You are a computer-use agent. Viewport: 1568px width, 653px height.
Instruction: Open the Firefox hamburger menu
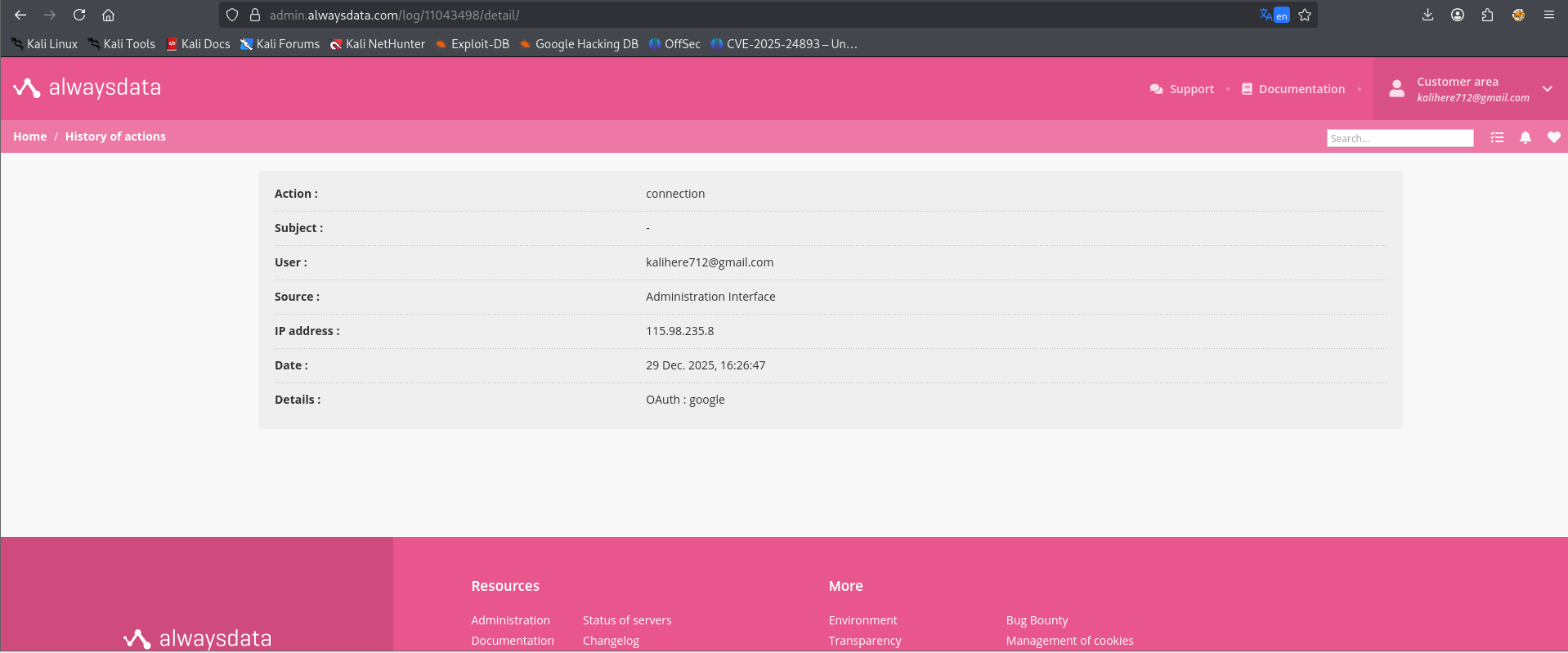point(1548,15)
